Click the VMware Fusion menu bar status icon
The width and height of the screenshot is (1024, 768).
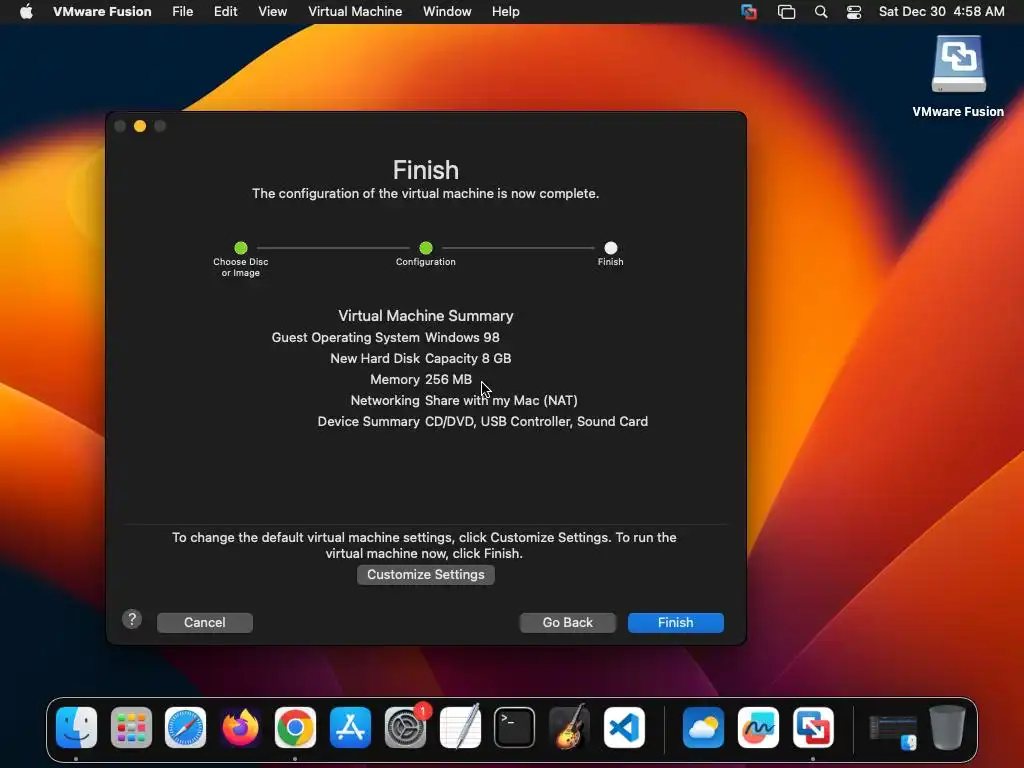click(x=748, y=11)
